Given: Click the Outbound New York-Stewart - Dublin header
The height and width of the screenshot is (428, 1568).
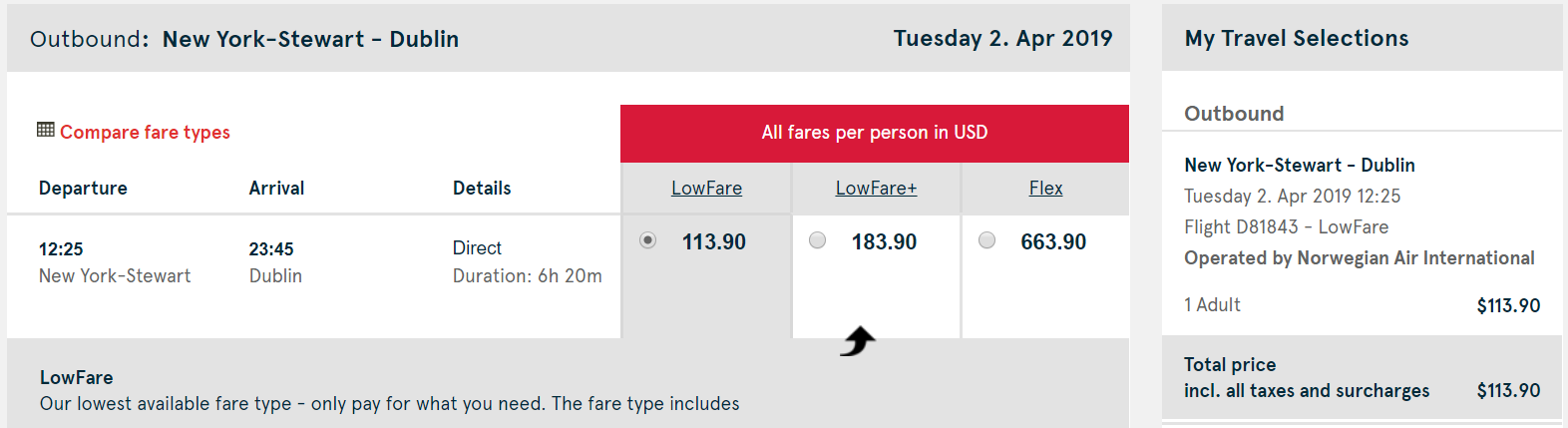Looking at the screenshot, I should click(244, 40).
